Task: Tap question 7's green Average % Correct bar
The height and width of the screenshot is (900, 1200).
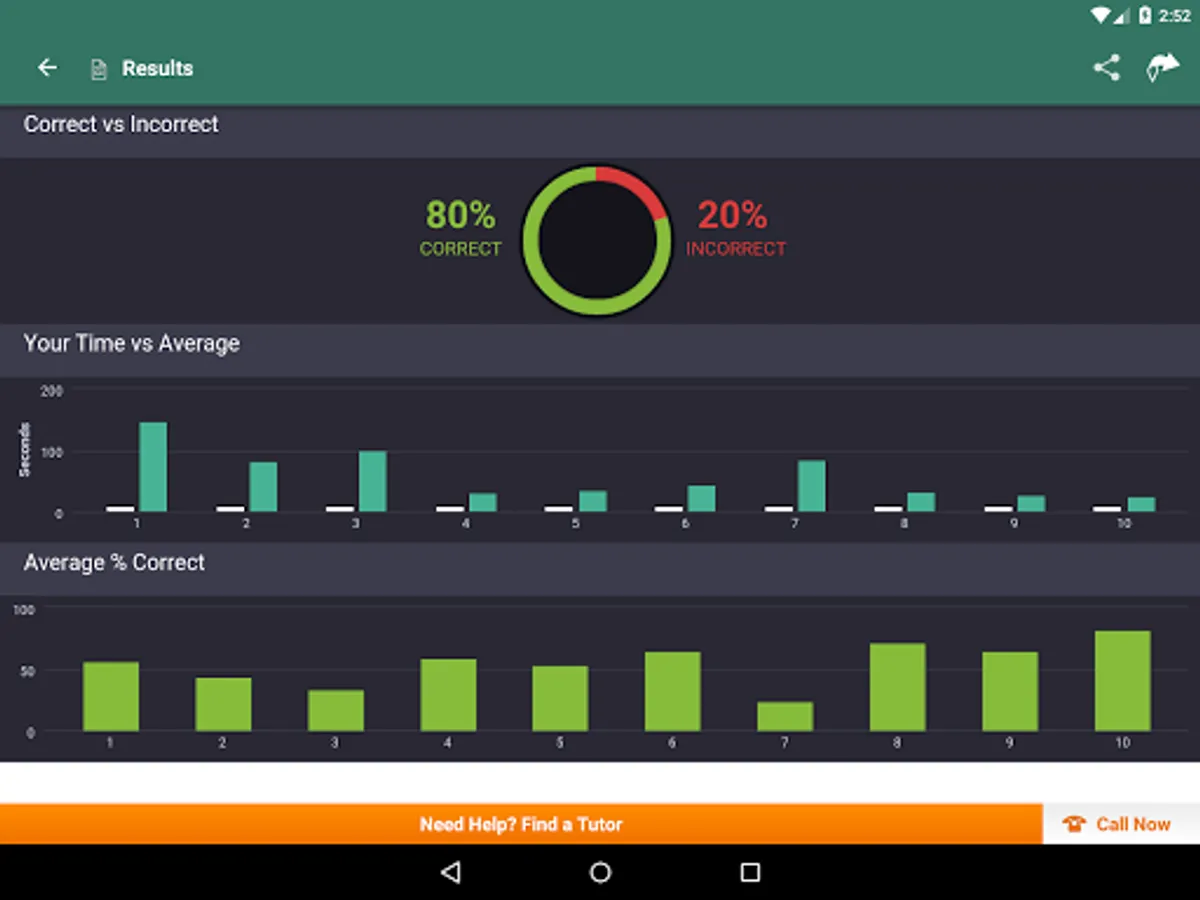Action: click(x=784, y=715)
